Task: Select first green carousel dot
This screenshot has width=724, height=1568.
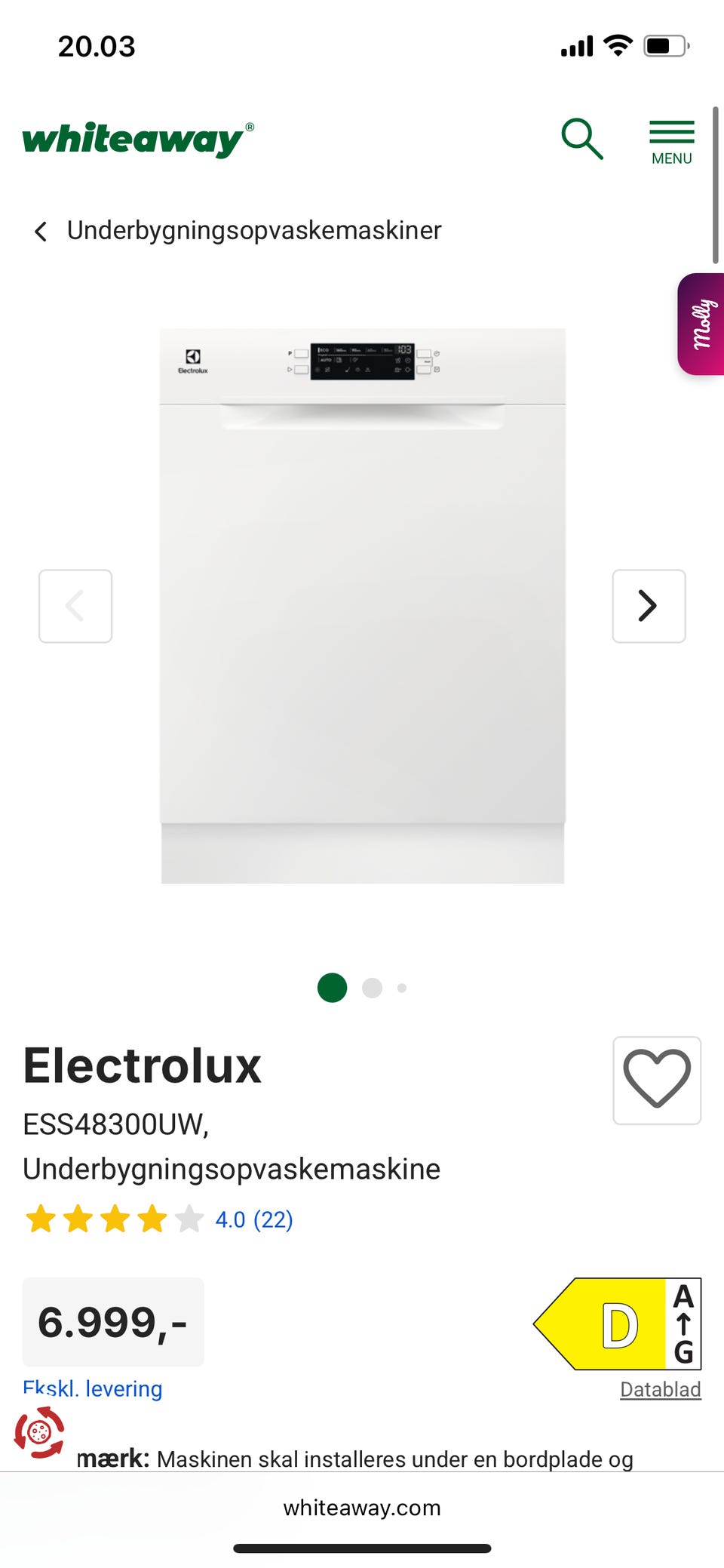Action: pos(332,988)
